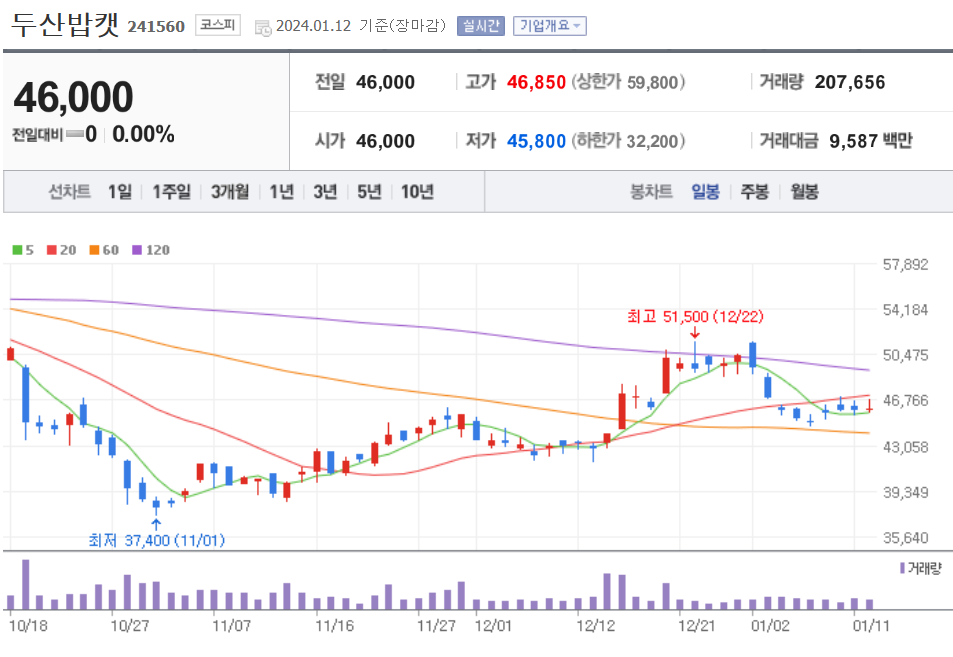Viewport: 953px width, 657px height.
Task: Click the low price value 45,800
Action: click(x=536, y=141)
